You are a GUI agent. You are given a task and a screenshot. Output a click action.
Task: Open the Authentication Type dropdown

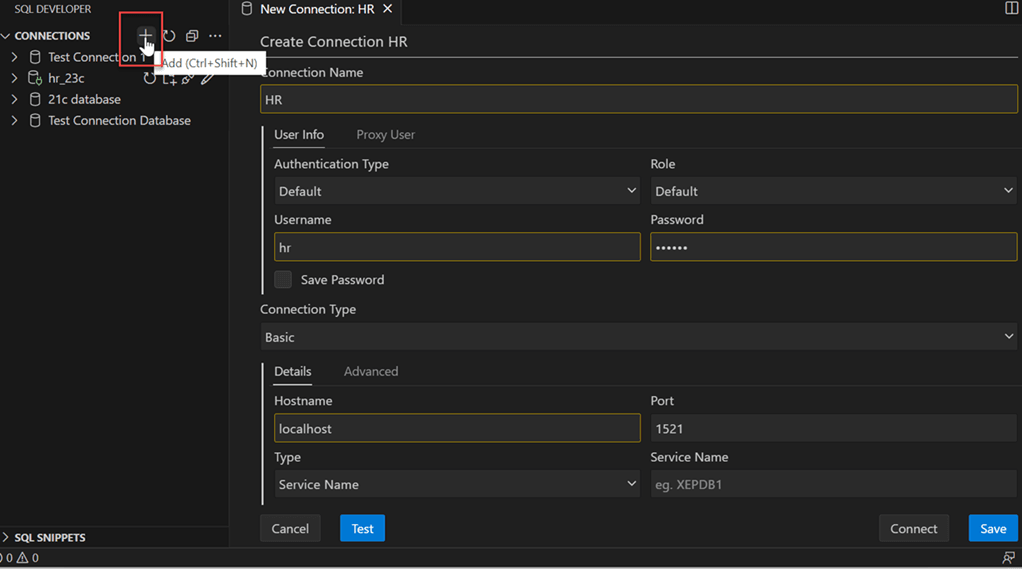point(457,191)
